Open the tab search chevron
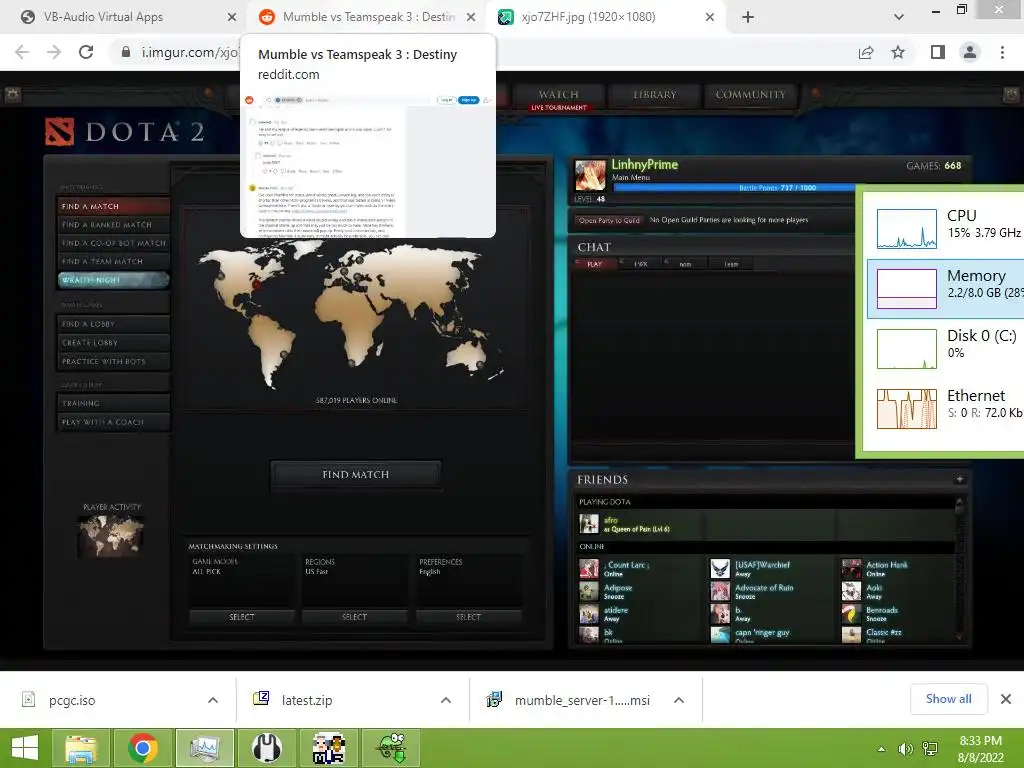 [899, 17]
